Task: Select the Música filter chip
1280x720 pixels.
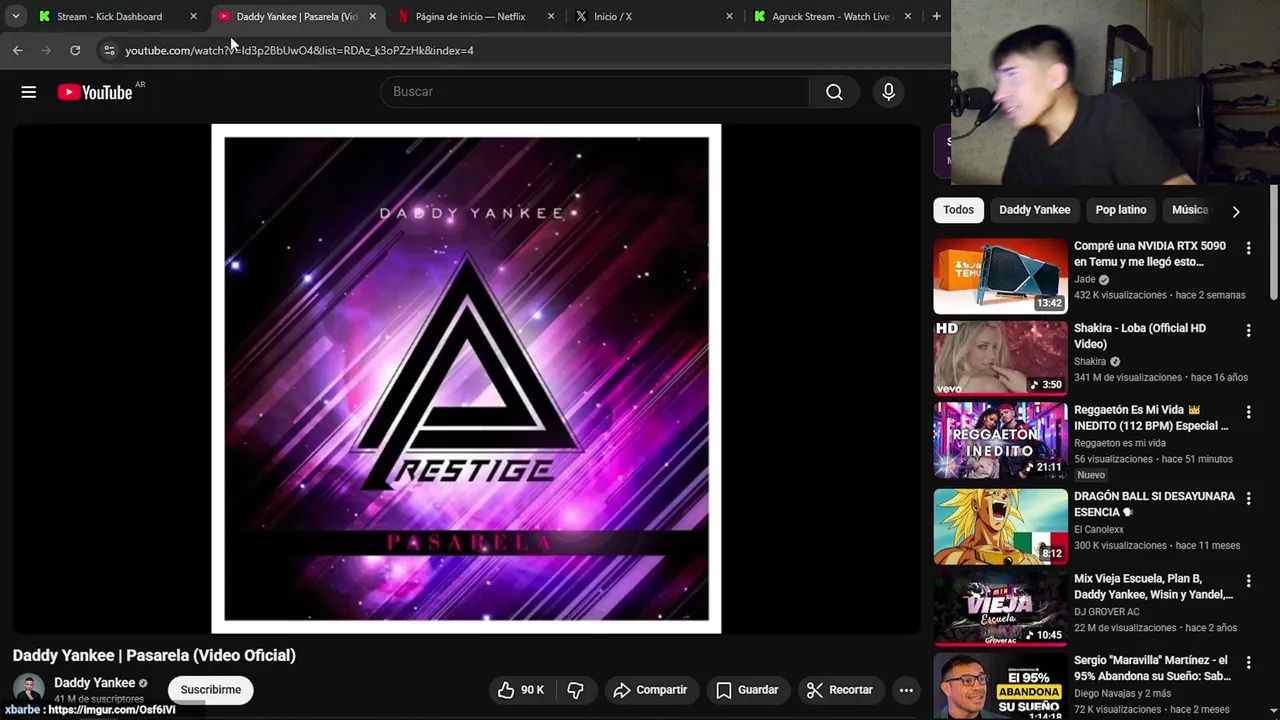Action: pyautogui.click(x=1189, y=210)
